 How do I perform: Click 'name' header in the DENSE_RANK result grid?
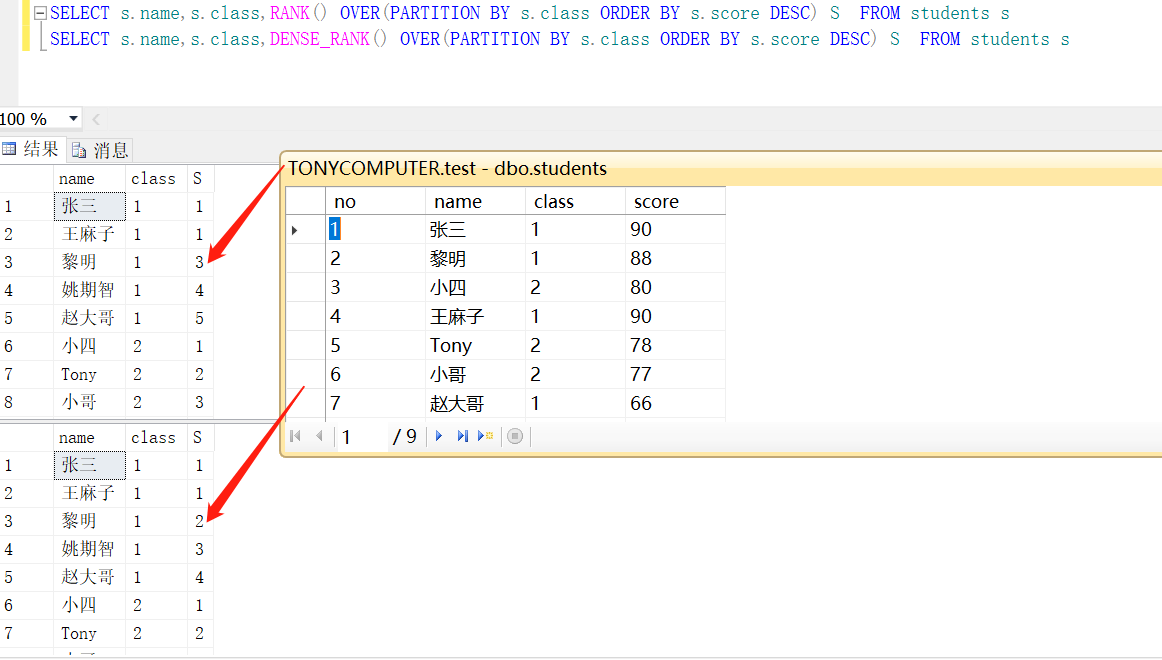(90, 438)
